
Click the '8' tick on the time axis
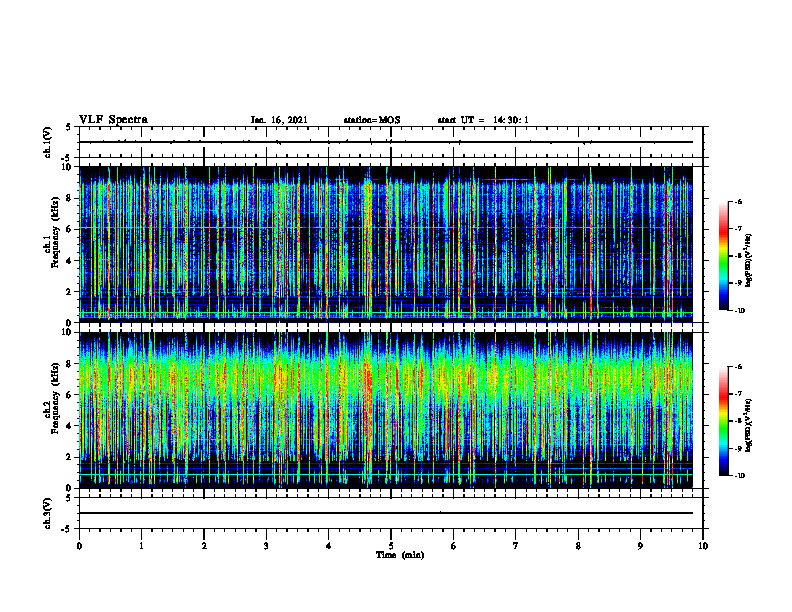coord(578,546)
